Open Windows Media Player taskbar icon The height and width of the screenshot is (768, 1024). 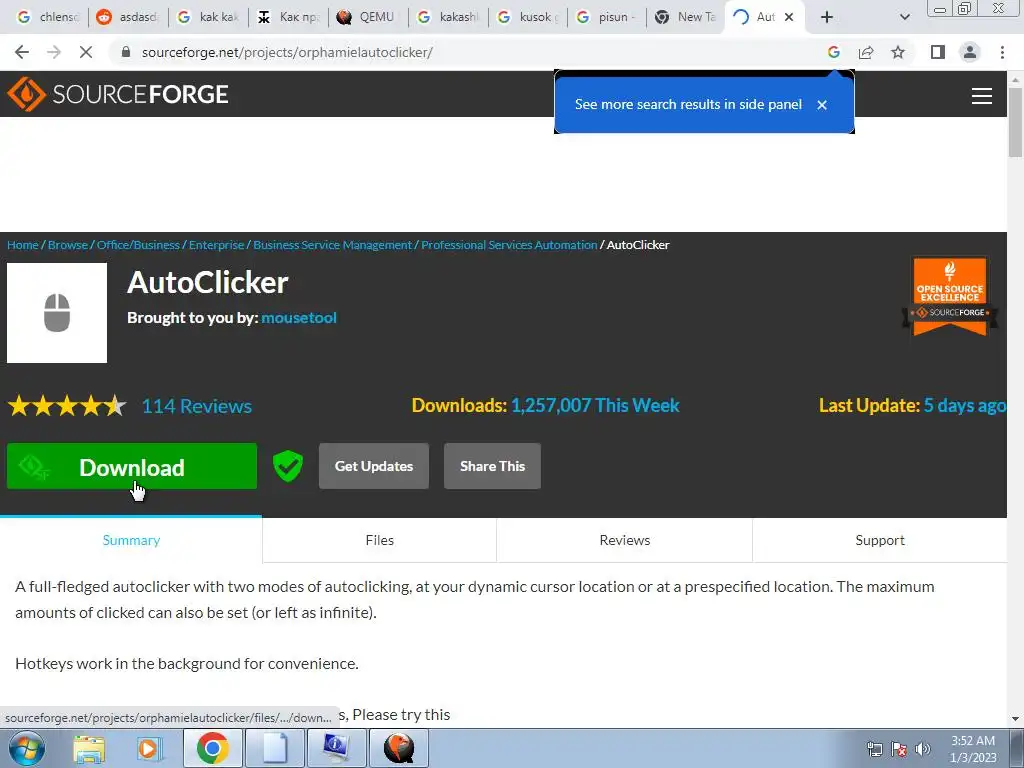coord(149,748)
